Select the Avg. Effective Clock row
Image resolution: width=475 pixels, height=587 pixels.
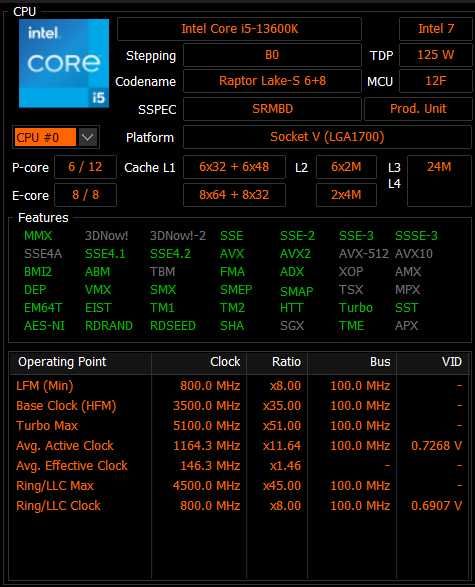[240, 466]
